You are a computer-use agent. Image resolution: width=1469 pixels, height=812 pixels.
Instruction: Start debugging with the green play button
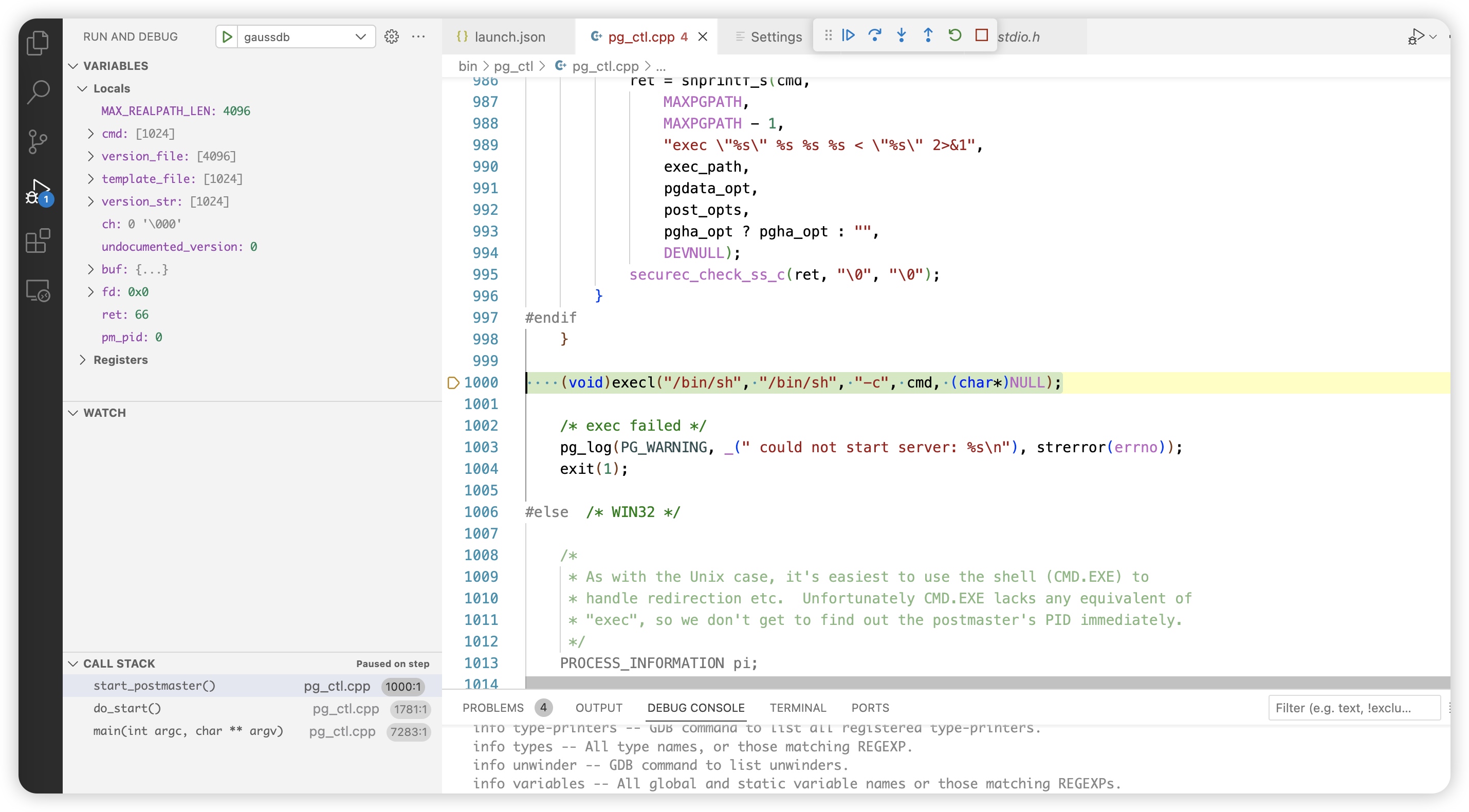[x=226, y=36]
